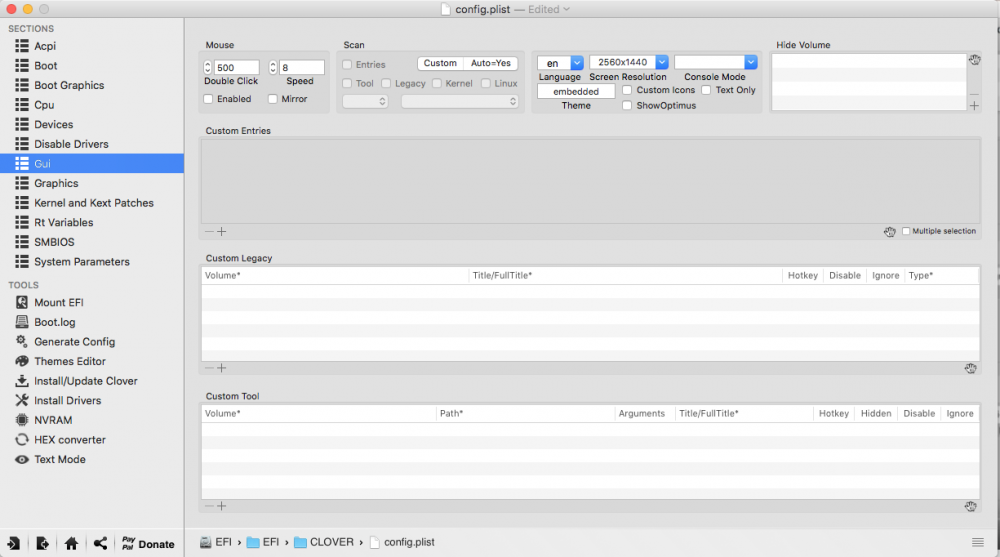Click the Theme text field
This screenshot has height=557, width=1000.
(x=576, y=91)
